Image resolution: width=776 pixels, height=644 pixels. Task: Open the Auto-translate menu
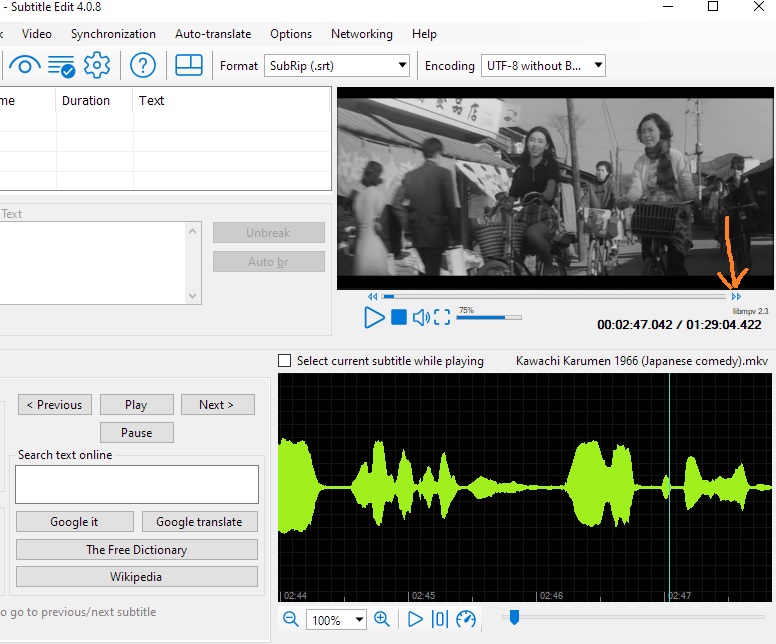pyautogui.click(x=213, y=34)
